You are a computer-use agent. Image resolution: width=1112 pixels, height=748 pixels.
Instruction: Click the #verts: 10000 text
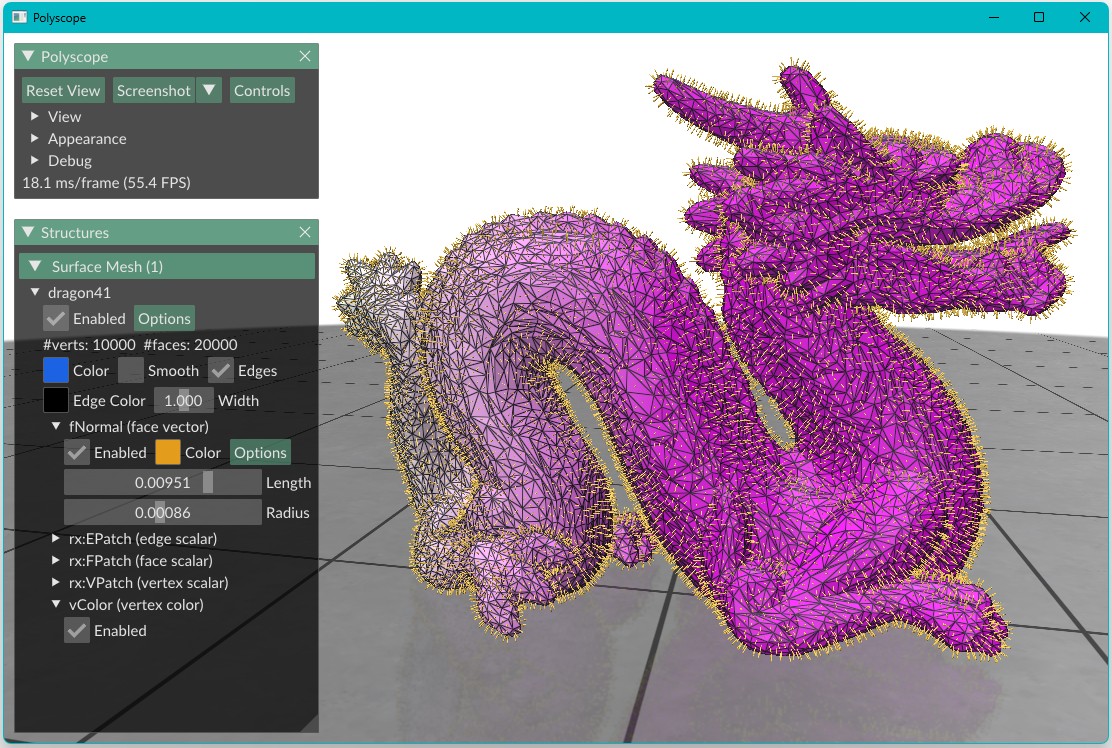[89, 345]
